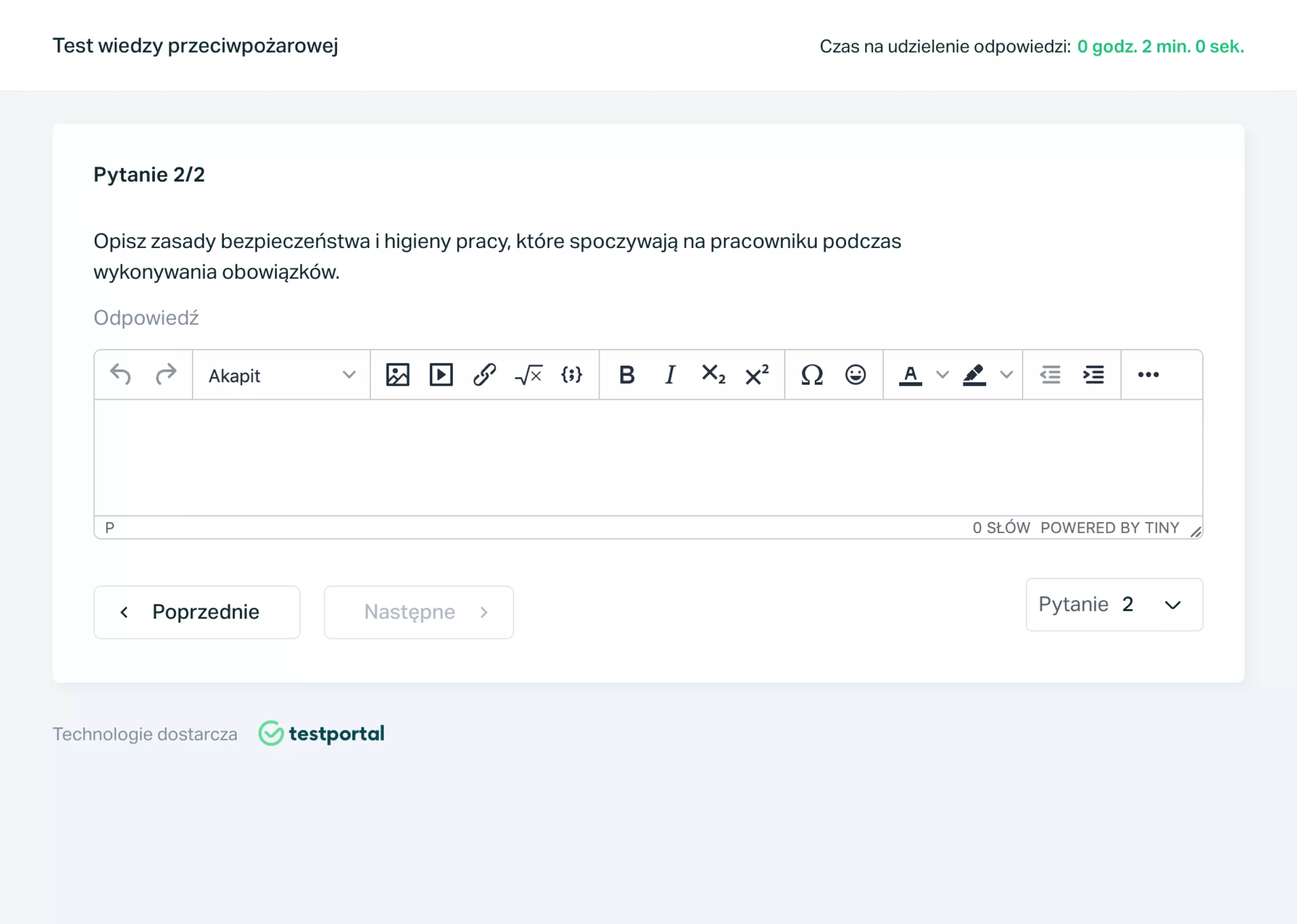Decrease the paragraph indent
The height and width of the screenshot is (924, 1297).
[x=1050, y=375]
